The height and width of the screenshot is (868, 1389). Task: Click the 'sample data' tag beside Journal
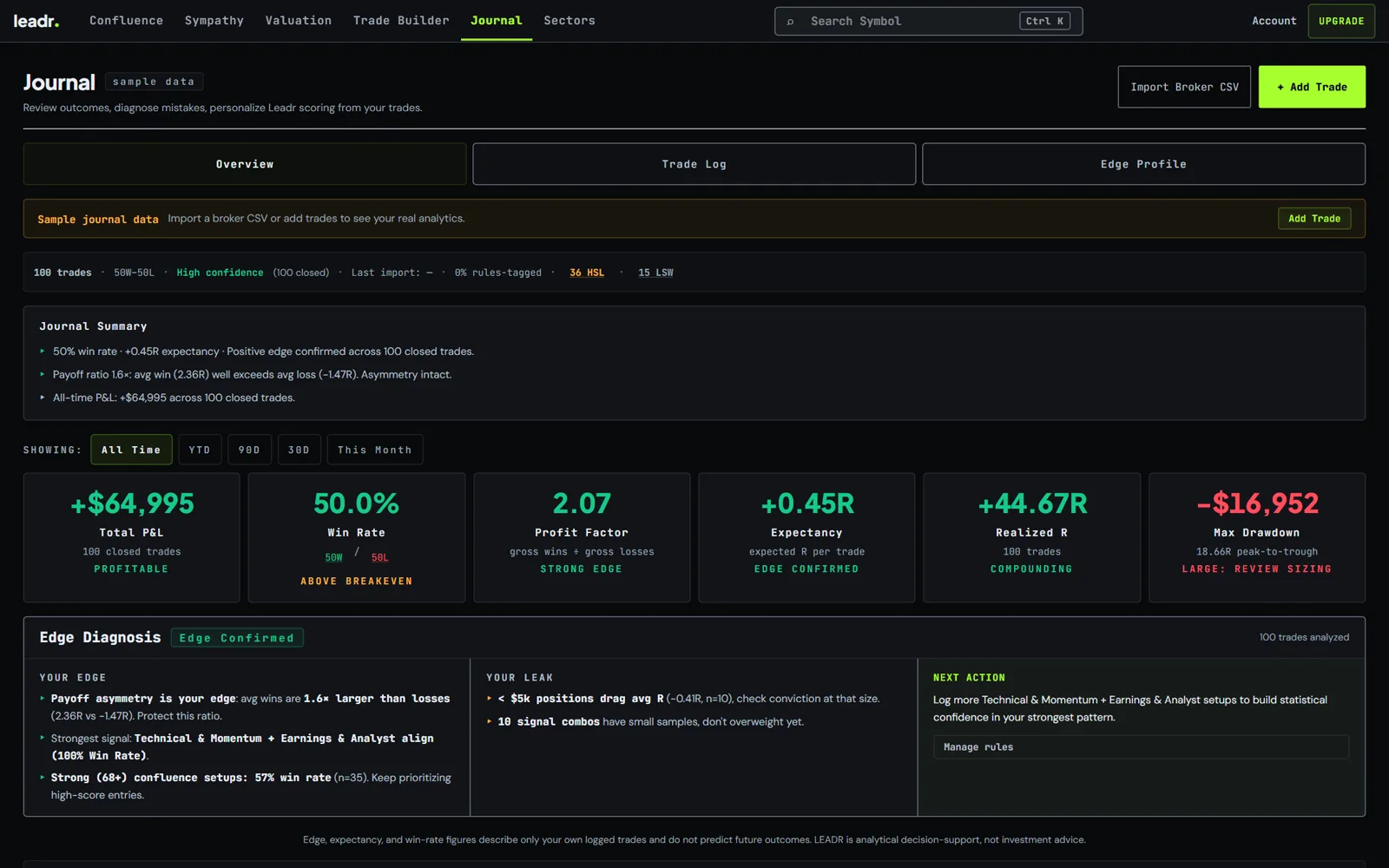(x=154, y=82)
